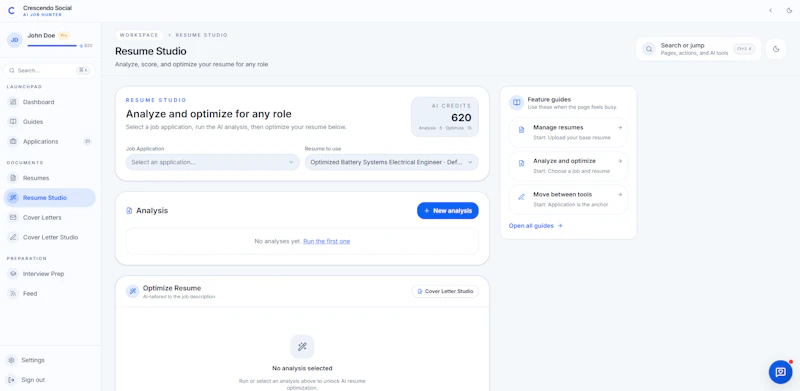Click the Resumes document icon
The width and height of the screenshot is (800, 391).
tap(13, 178)
